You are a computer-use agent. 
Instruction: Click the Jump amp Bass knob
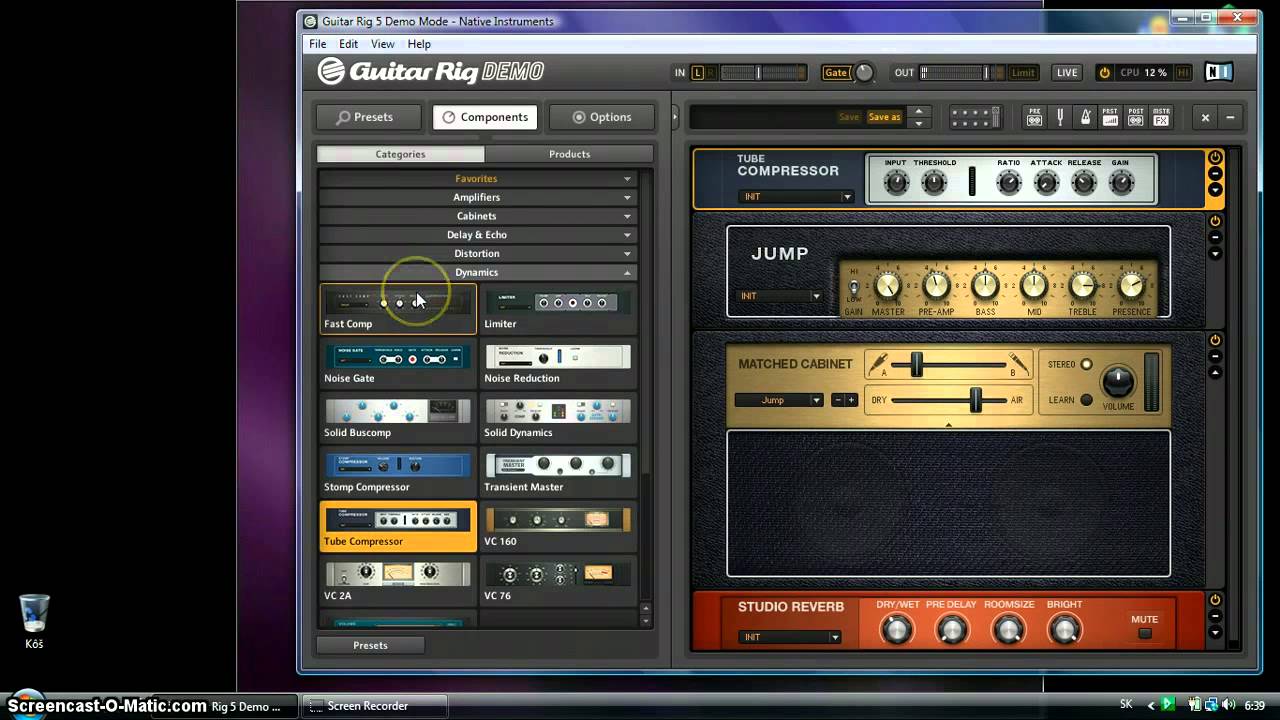(x=985, y=287)
